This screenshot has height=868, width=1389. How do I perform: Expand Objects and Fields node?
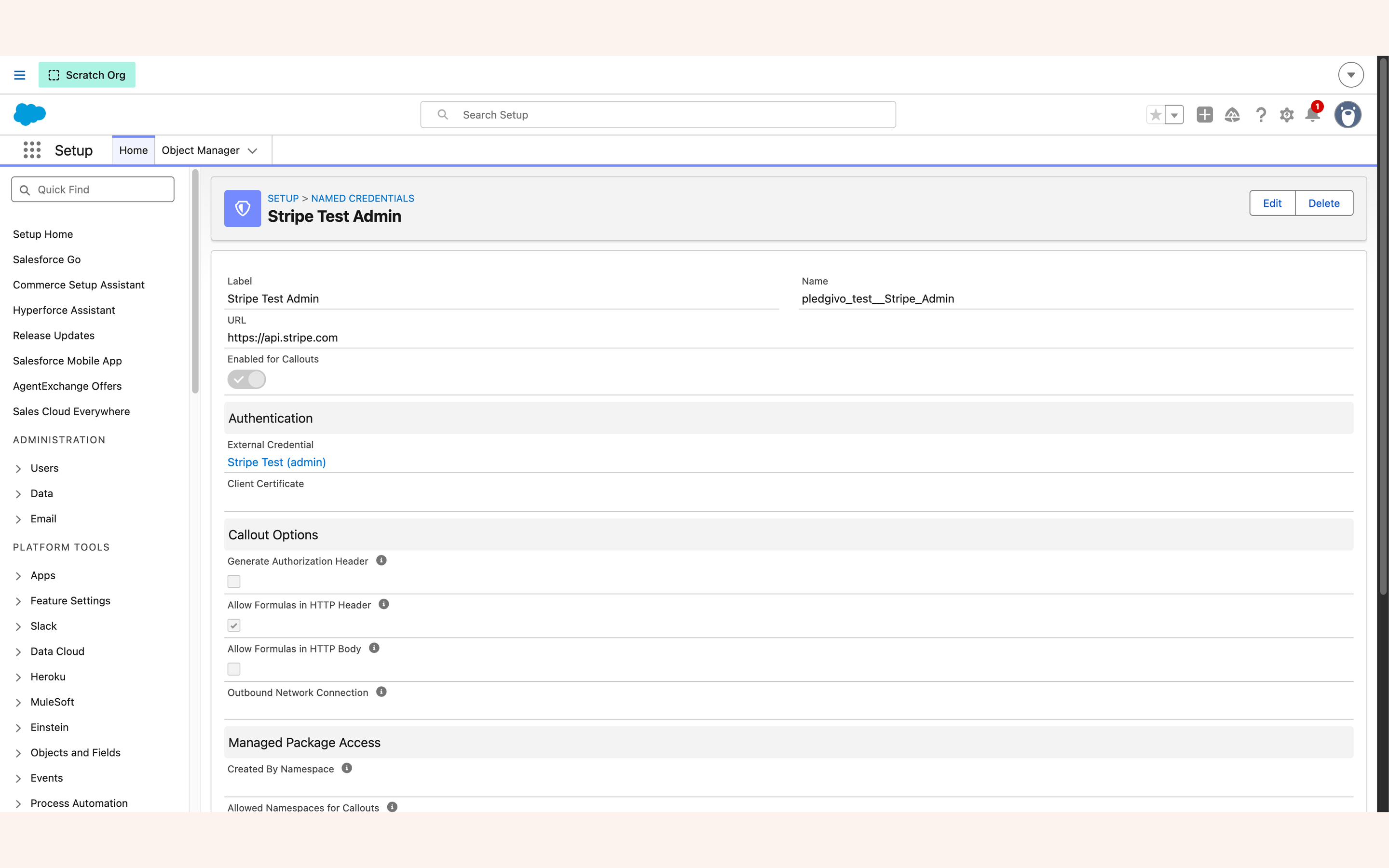click(18, 753)
